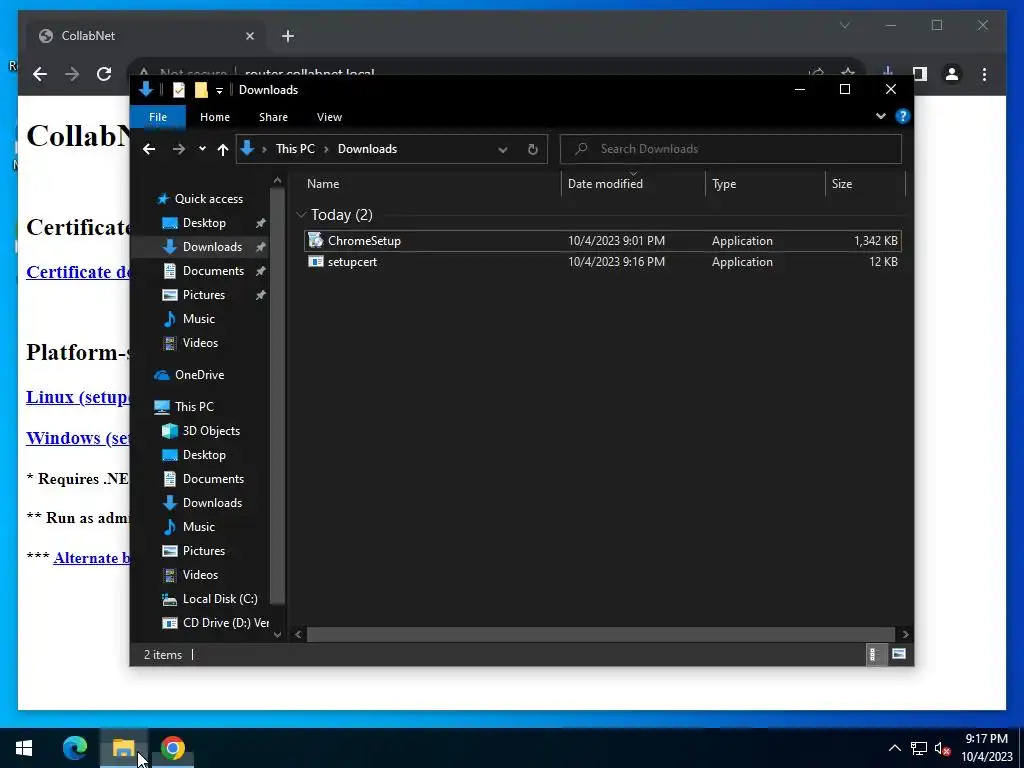Go back in File Explorer

pos(149,149)
